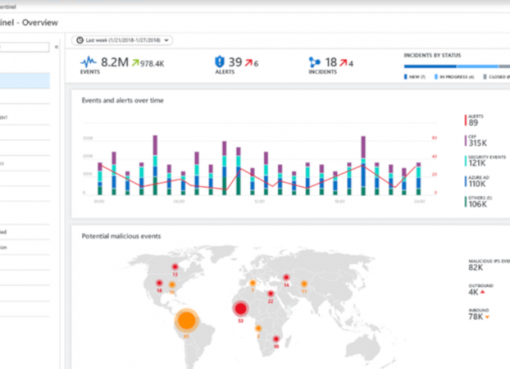Click the green upward events trend arrow

point(135,62)
